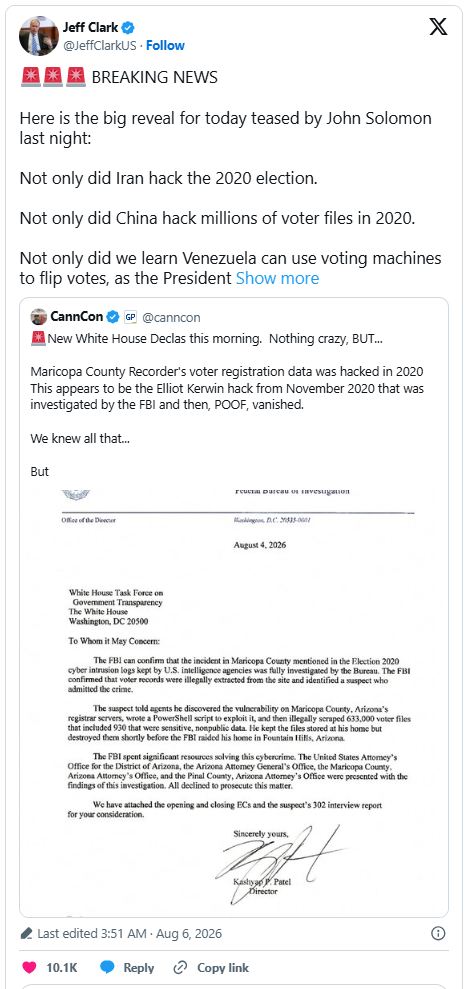Click the blue verified badge beside Jeff Clark
Screen dimensions: 471x989
click(x=127, y=27)
